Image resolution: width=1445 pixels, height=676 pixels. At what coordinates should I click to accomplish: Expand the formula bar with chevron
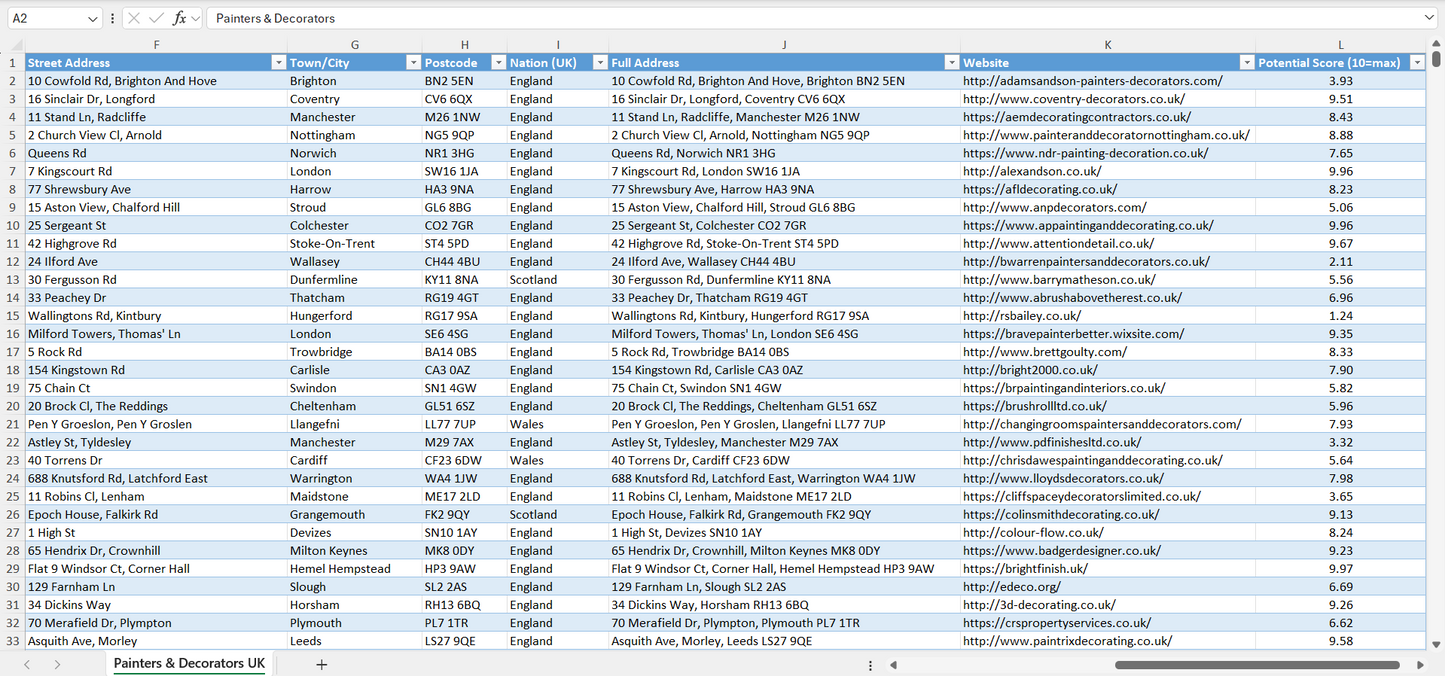pos(1429,18)
